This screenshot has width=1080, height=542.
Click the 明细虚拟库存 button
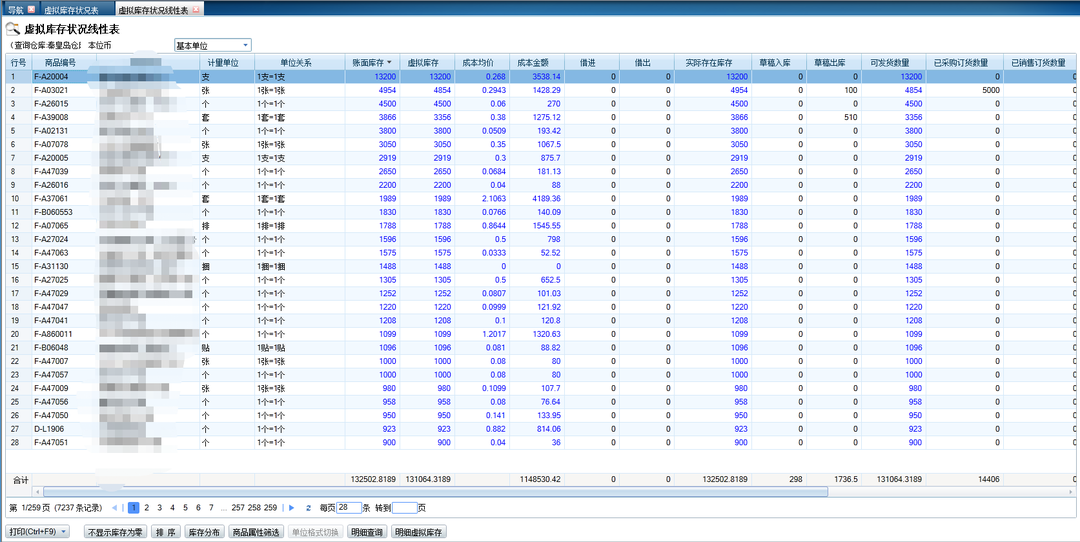418,532
